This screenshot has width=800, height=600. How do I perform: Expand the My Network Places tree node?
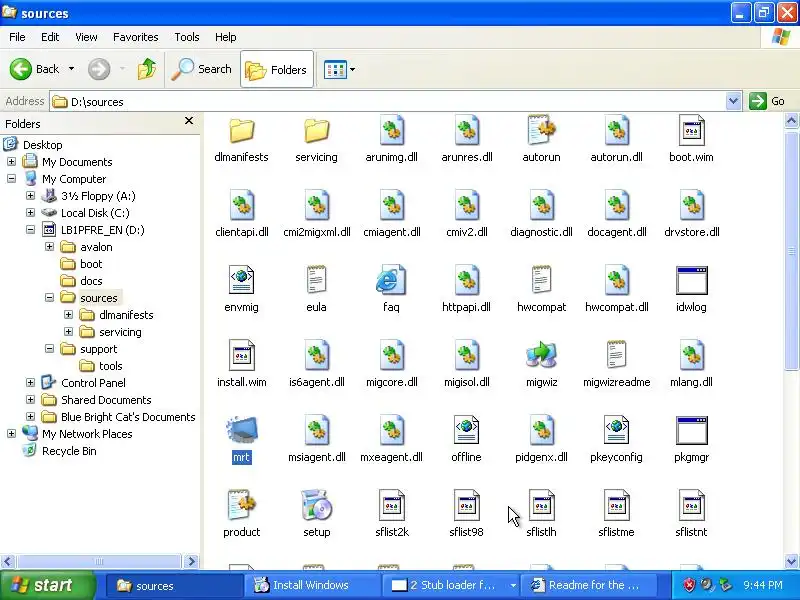click(11, 434)
